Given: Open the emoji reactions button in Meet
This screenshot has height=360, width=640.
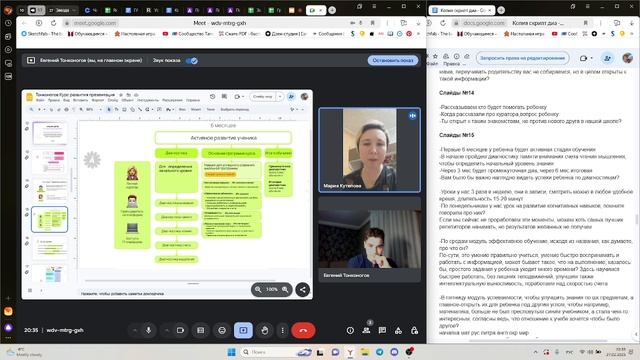Looking at the screenshot, I should pyautogui.click(x=222, y=330).
